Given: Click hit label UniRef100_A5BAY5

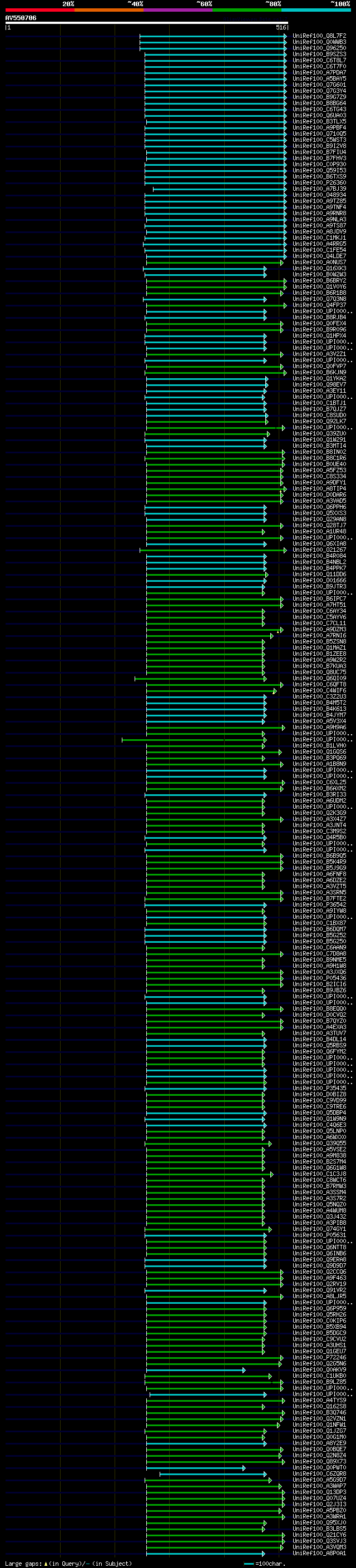Looking at the screenshot, I should (x=319, y=78).
